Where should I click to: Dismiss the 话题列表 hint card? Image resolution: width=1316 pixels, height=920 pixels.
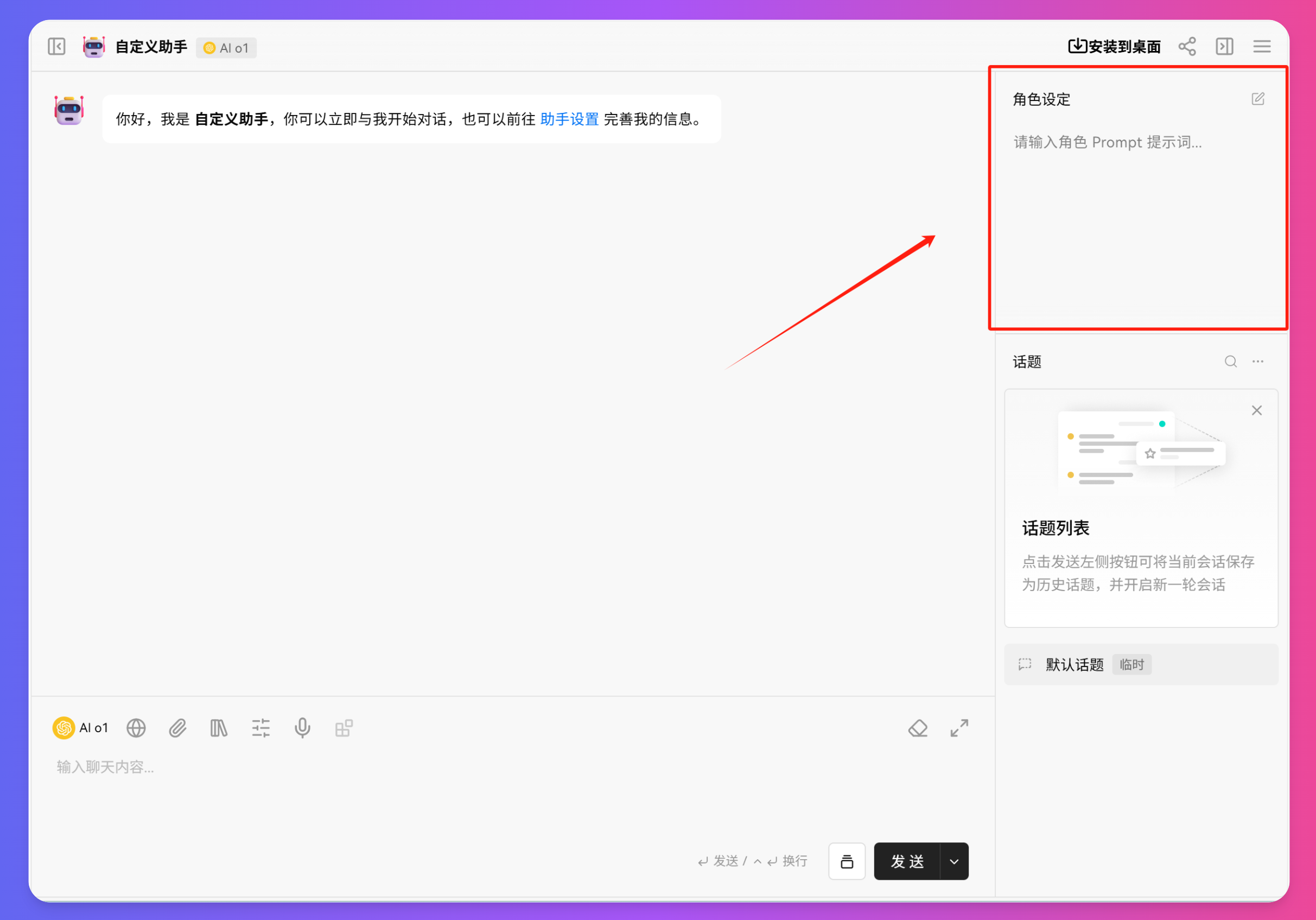pos(1256,410)
